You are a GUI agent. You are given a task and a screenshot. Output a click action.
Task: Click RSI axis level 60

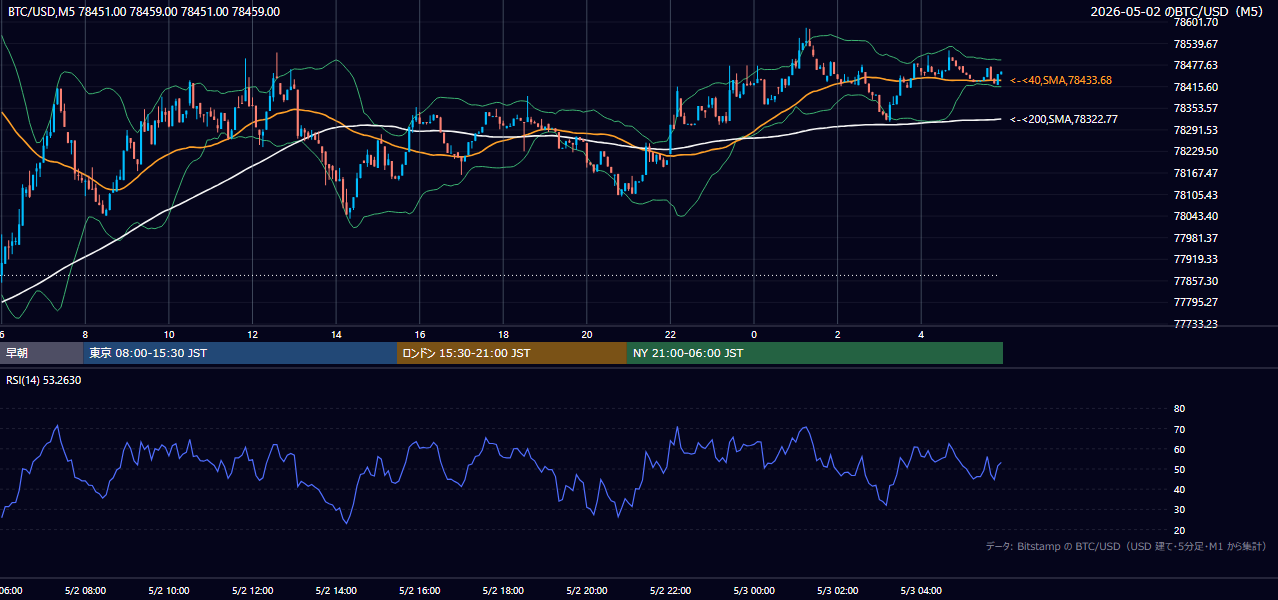point(1179,449)
